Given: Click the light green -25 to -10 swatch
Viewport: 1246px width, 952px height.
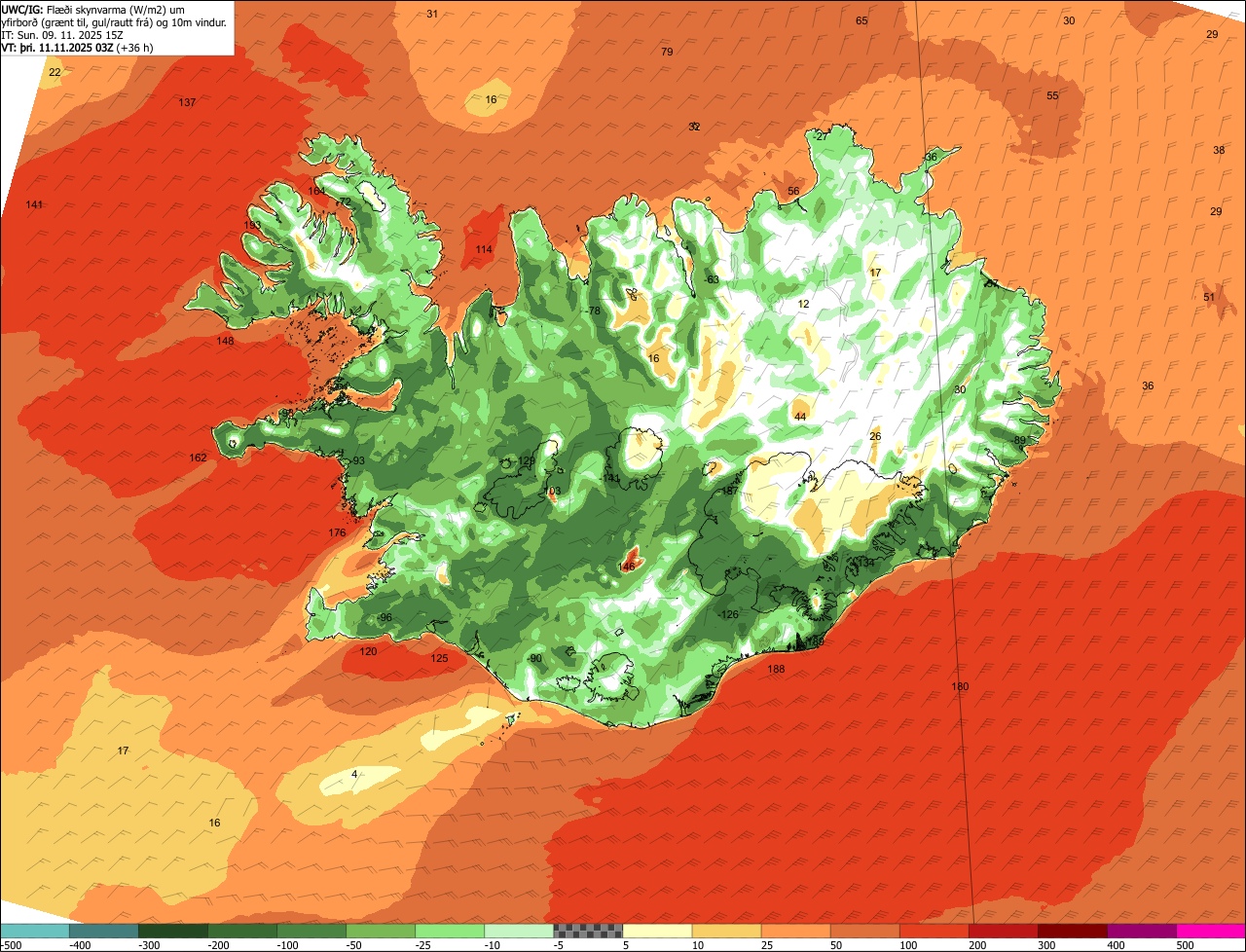Looking at the screenshot, I should (x=450, y=931).
